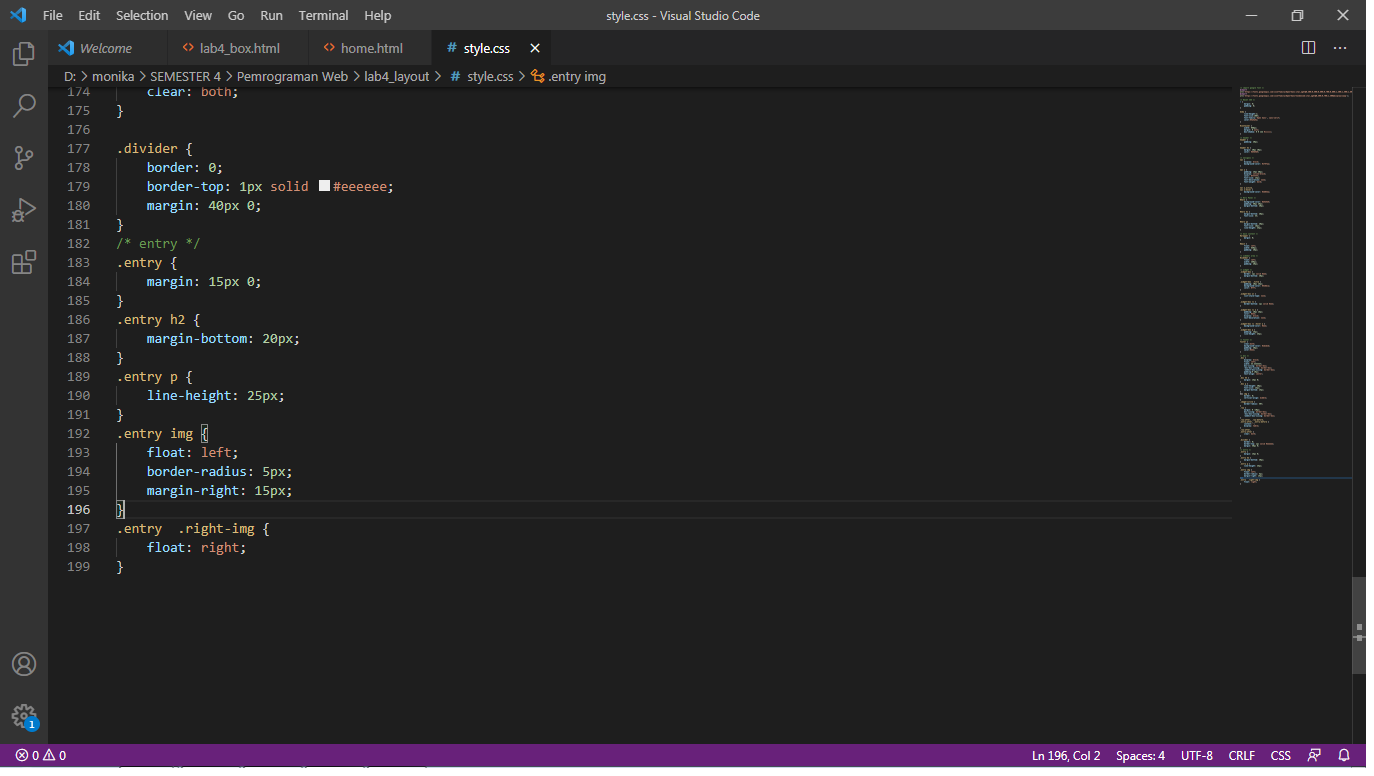
Task: Open the Run menu
Action: 271,15
